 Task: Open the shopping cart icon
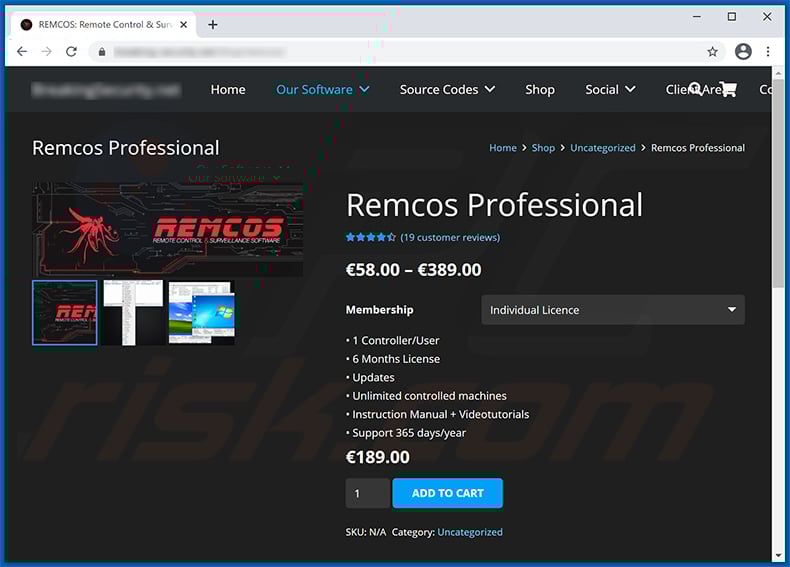tap(728, 89)
